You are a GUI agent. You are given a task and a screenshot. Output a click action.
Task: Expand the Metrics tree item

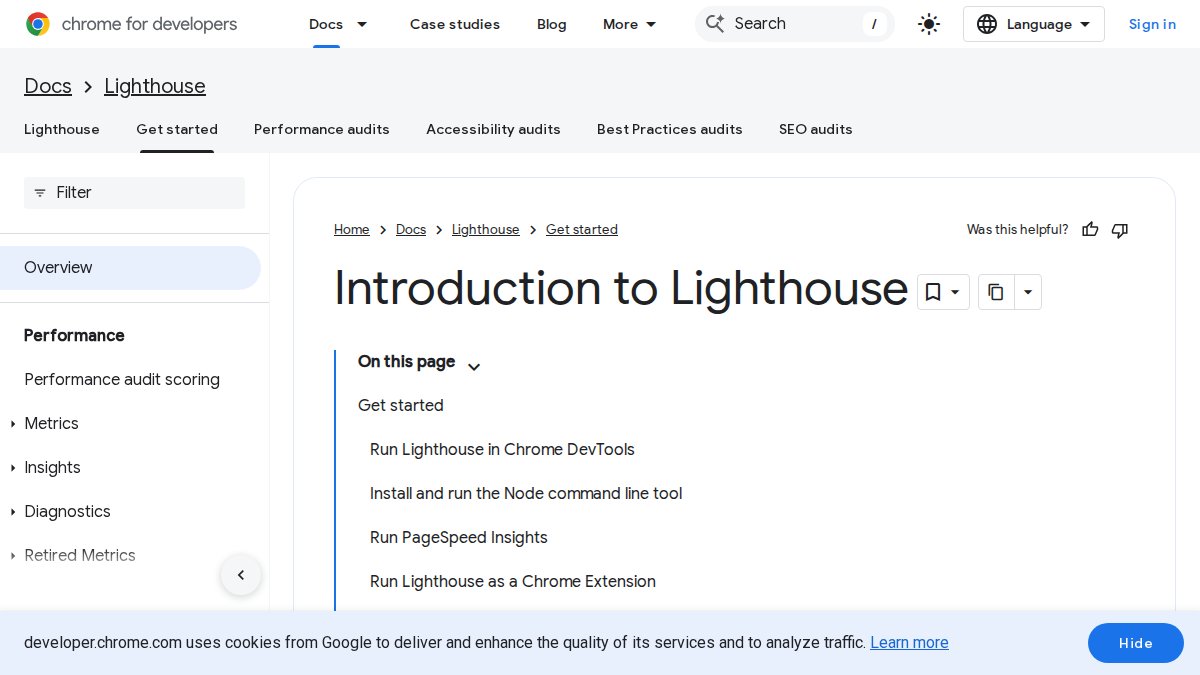(x=12, y=424)
